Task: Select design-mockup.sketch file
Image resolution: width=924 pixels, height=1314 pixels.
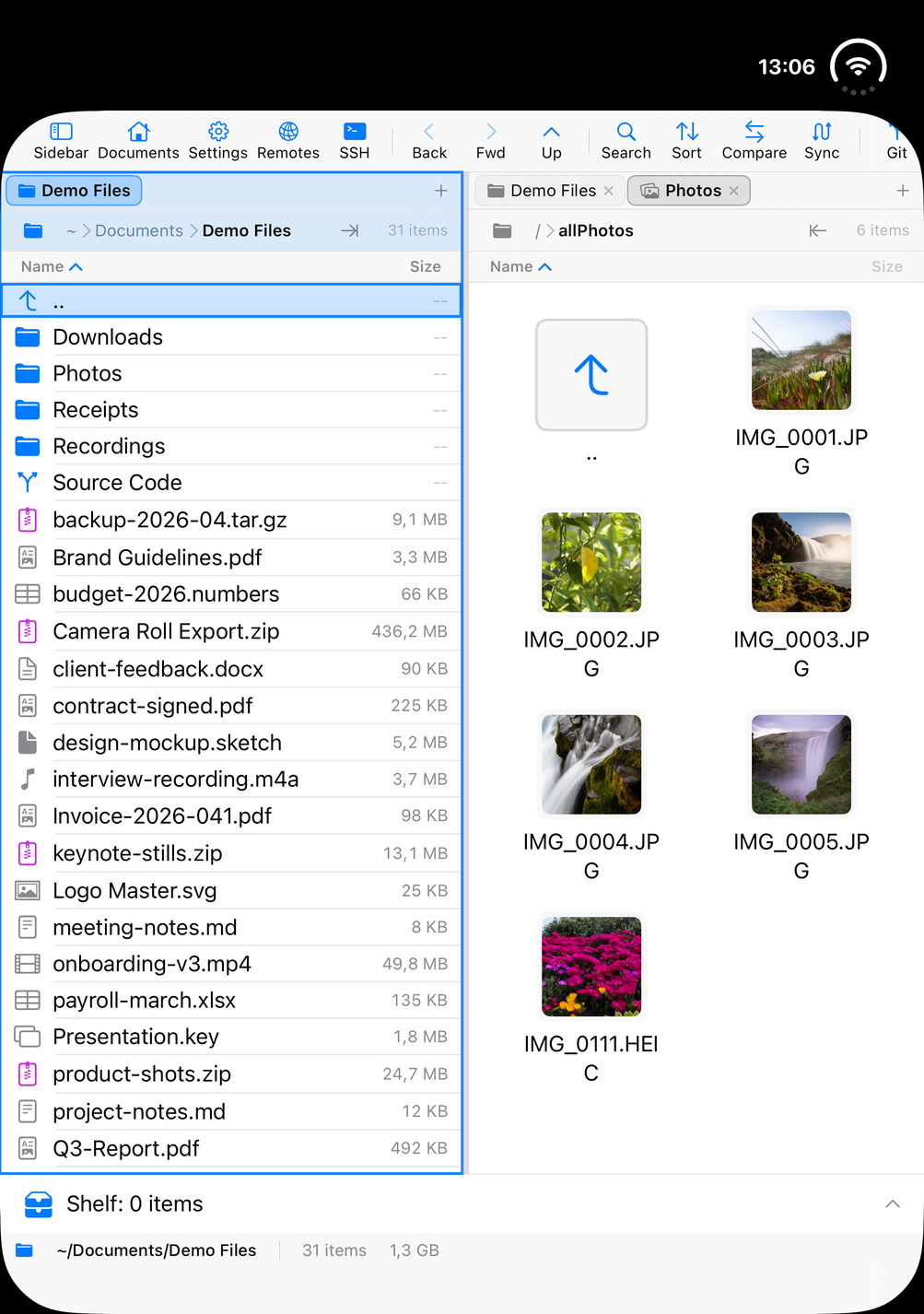Action: (x=232, y=743)
